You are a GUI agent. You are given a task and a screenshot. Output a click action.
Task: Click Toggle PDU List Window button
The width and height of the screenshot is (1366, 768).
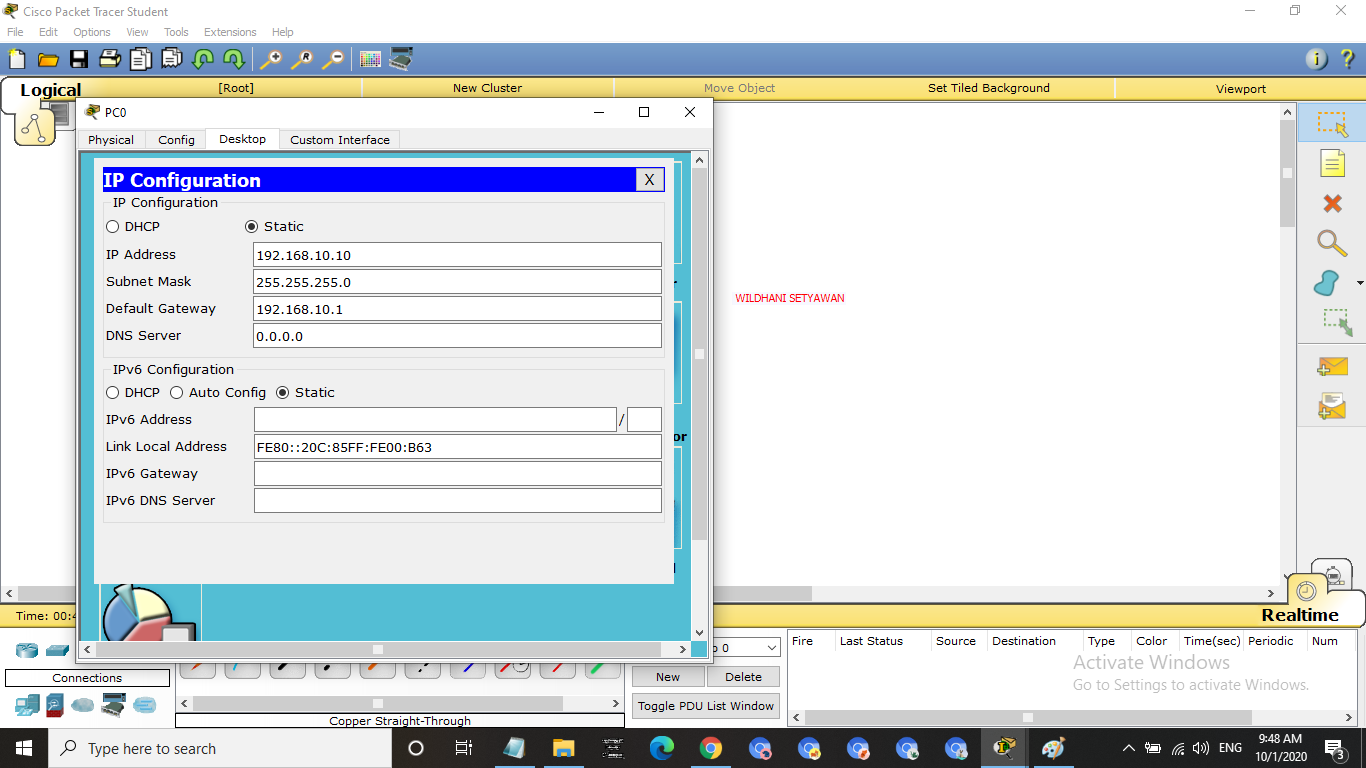(x=706, y=706)
